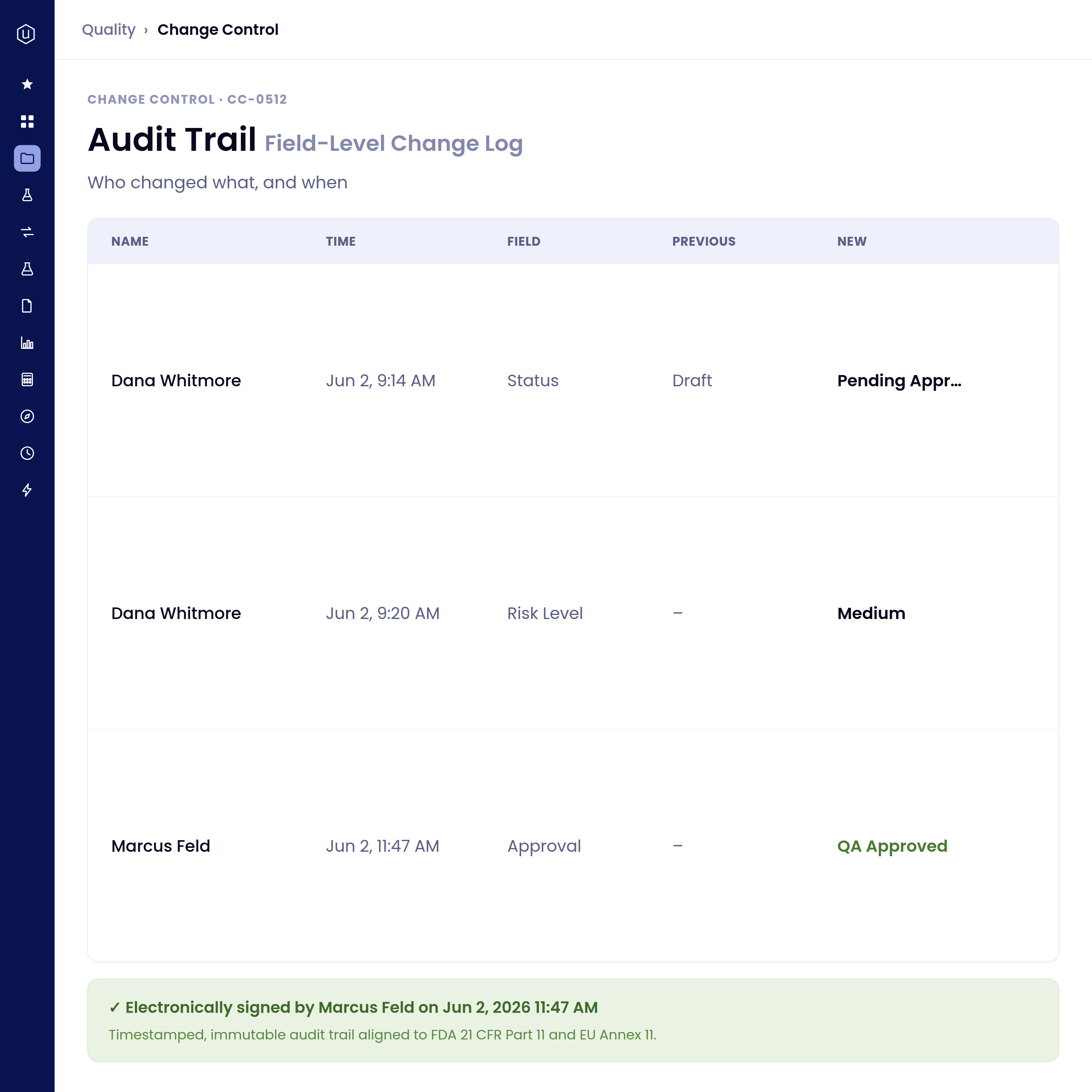The image size is (1092, 1092).
Task: Click the Electronically signed by Marcus Feld banner text
Action: [x=353, y=1007]
